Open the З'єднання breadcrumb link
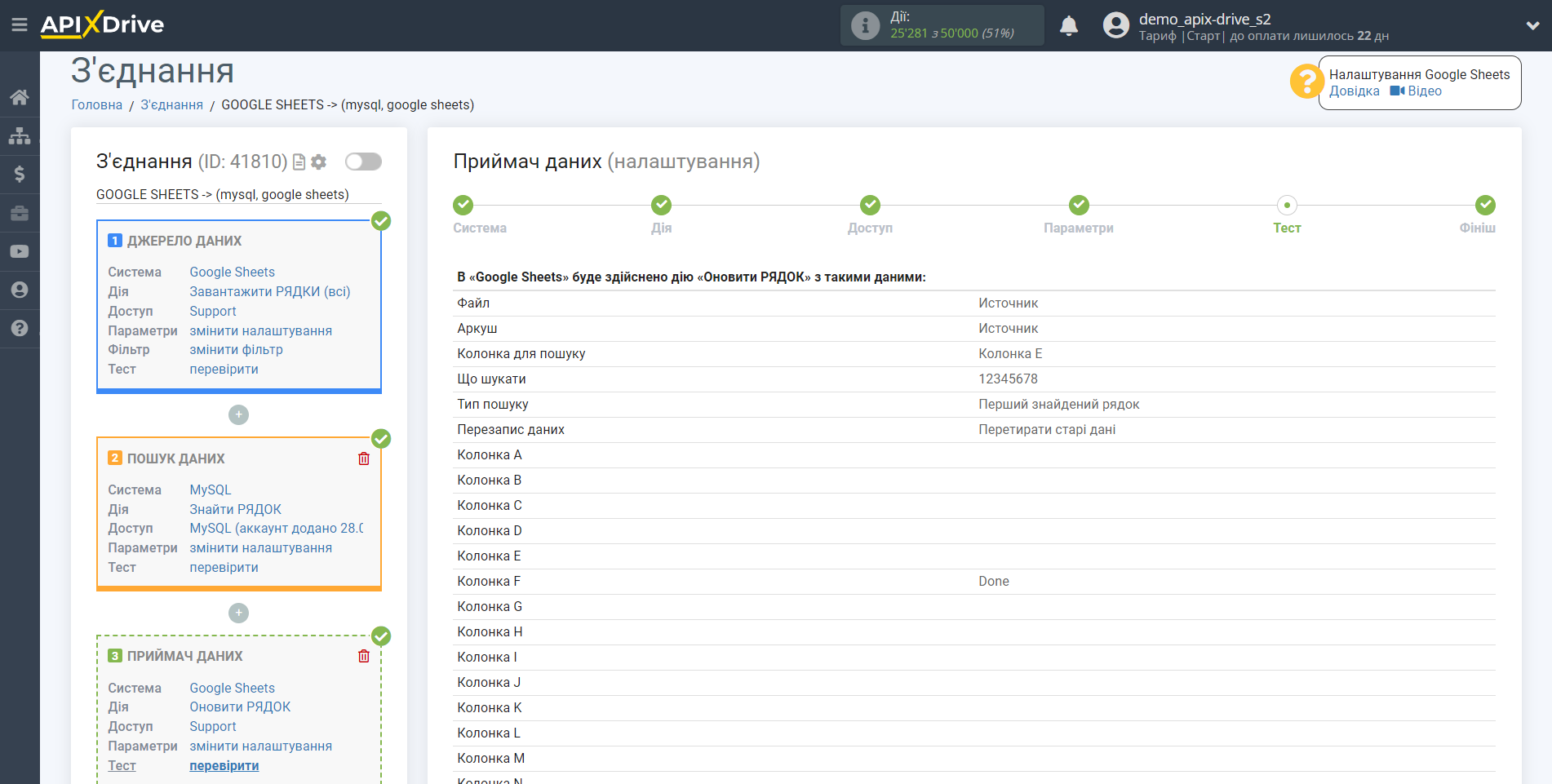1552x784 pixels. point(172,104)
